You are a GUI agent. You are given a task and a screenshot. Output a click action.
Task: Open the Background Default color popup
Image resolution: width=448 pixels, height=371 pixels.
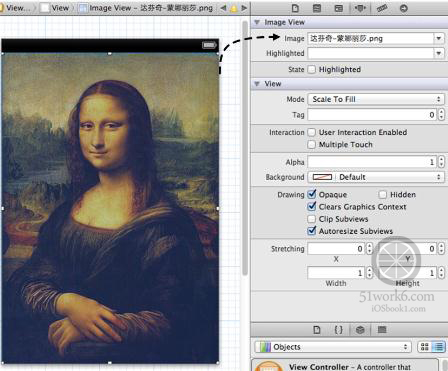[390, 177]
